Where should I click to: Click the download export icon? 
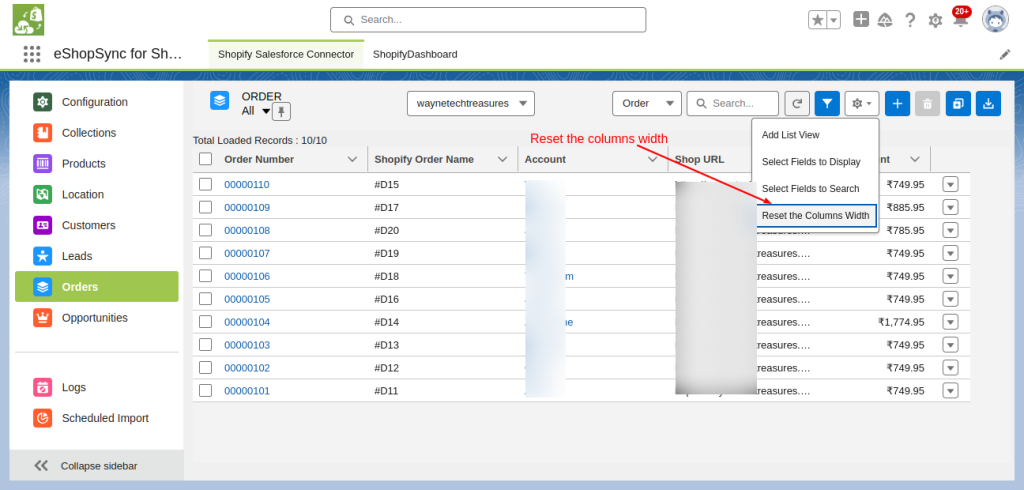pyautogui.click(x=987, y=103)
